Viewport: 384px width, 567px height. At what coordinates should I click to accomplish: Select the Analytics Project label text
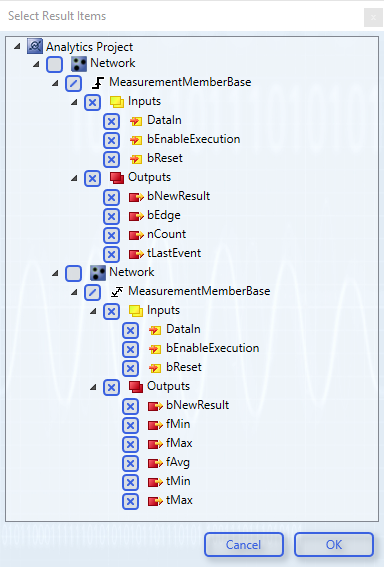[x=89, y=47]
